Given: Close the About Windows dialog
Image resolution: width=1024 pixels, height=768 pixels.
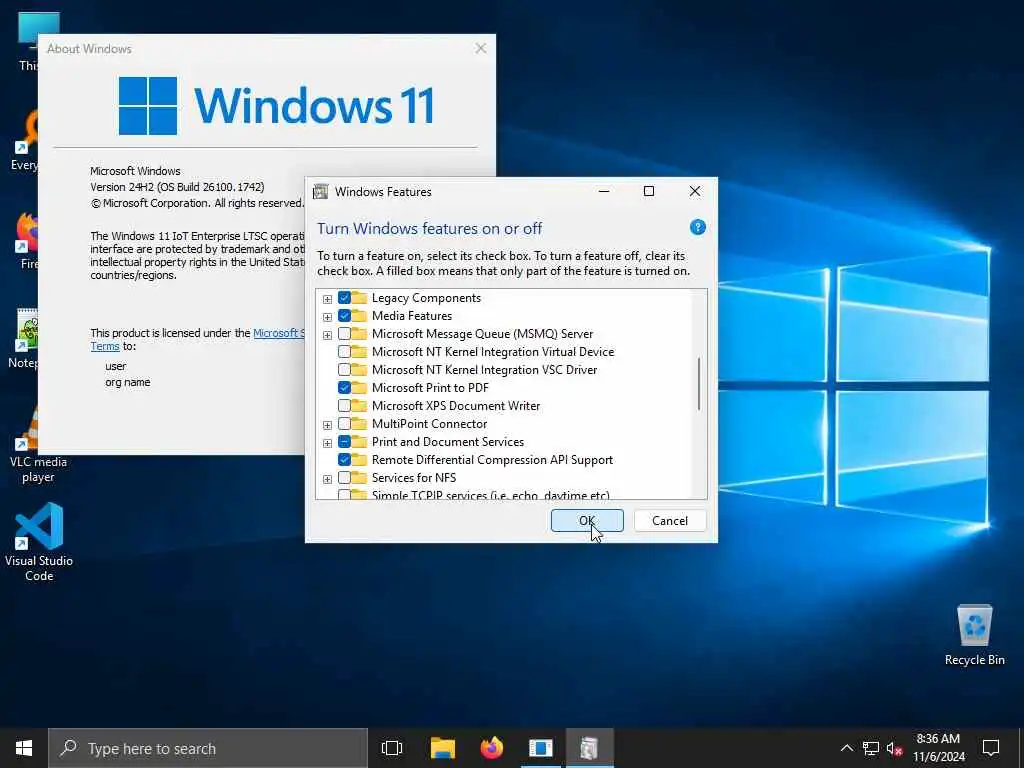Looking at the screenshot, I should 481,48.
